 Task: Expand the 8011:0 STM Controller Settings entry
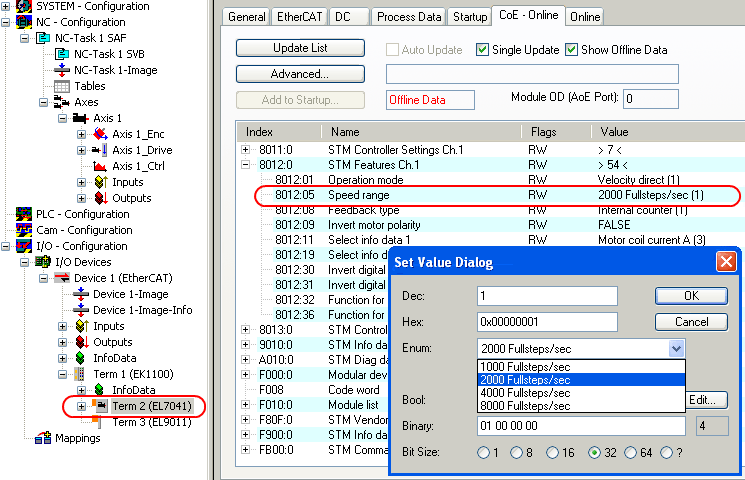[246, 150]
